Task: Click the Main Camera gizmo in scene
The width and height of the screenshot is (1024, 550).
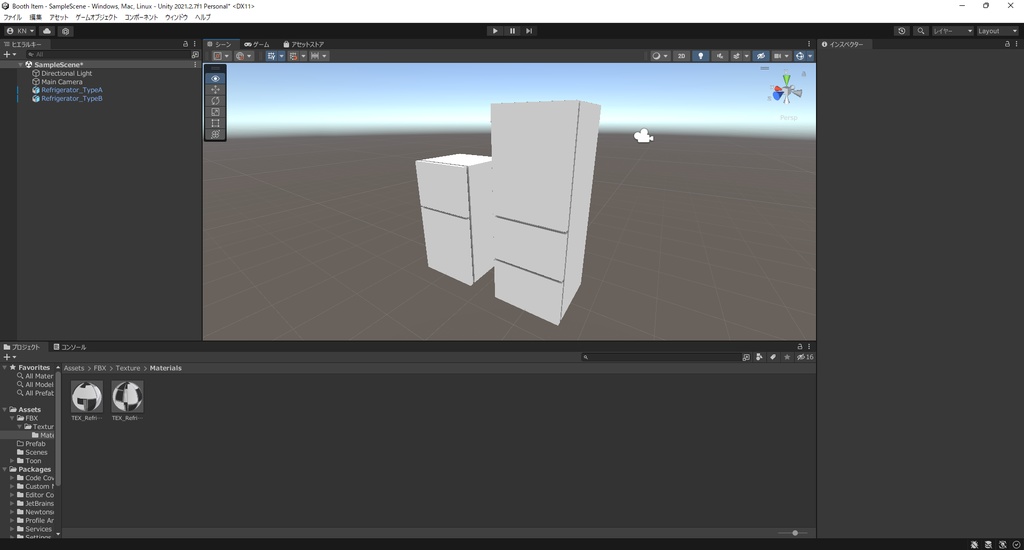Action: pos(643,136)
